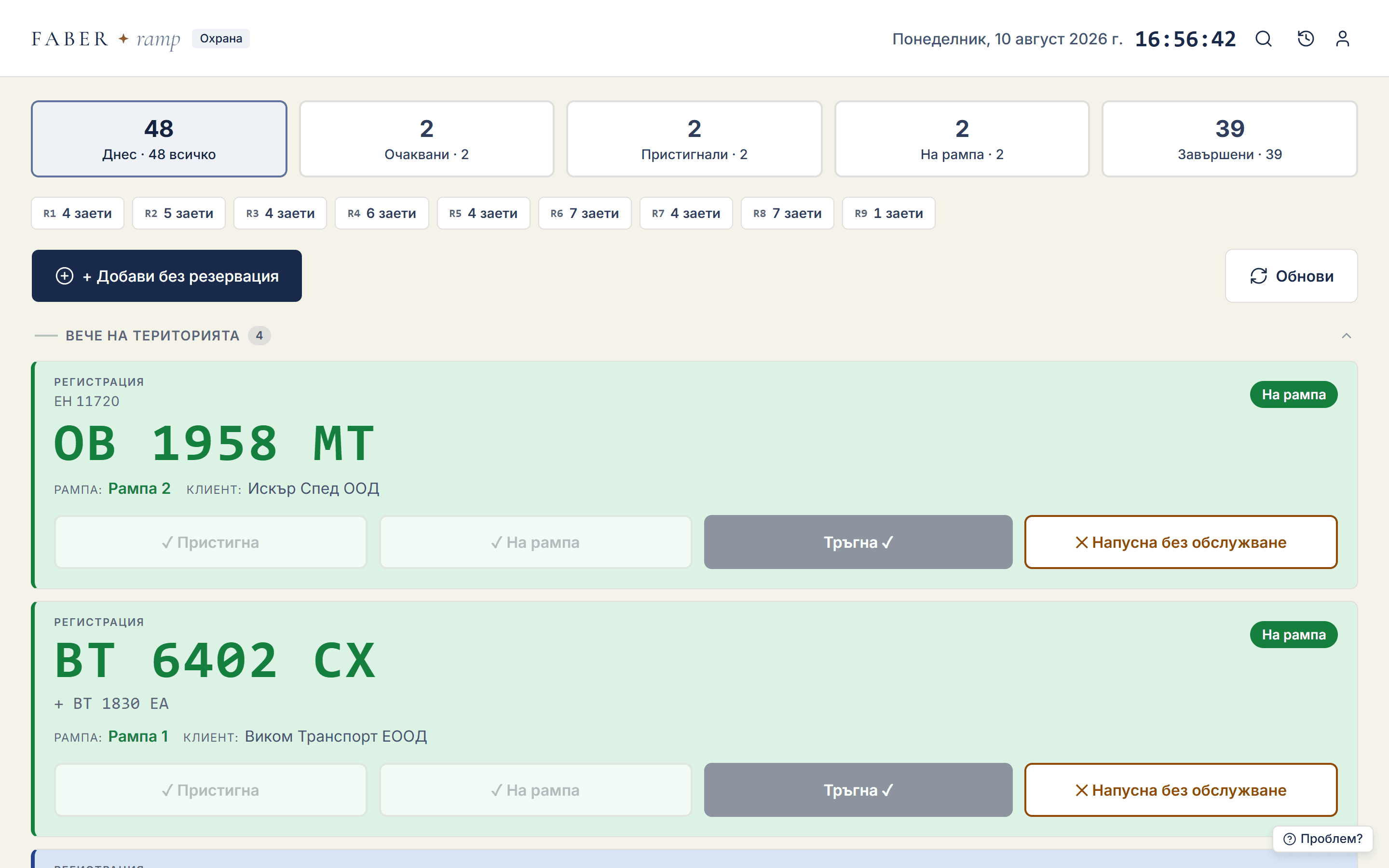Click plate number 'BT 6402 CX'
The width and height of the screenshot is (1389, 868).
click(215, 661)
